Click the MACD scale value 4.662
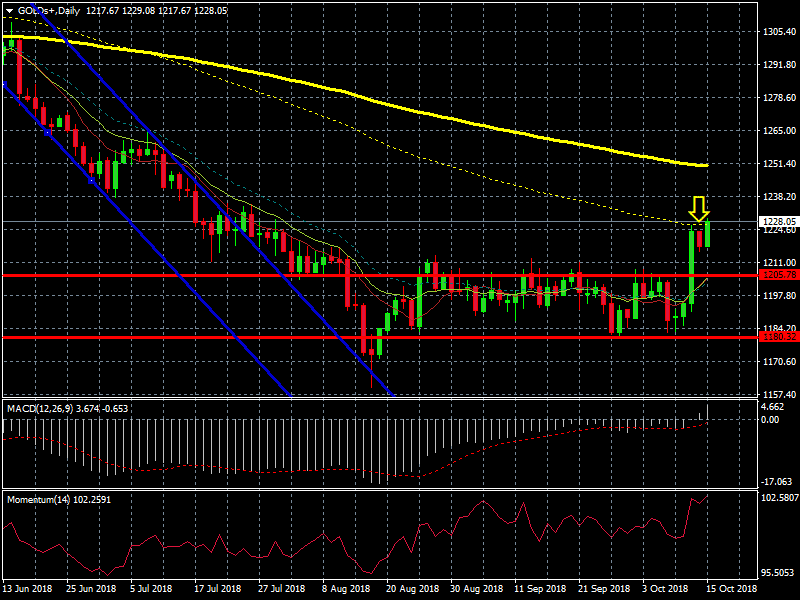800x600 pixels. [x=772, y=407]
